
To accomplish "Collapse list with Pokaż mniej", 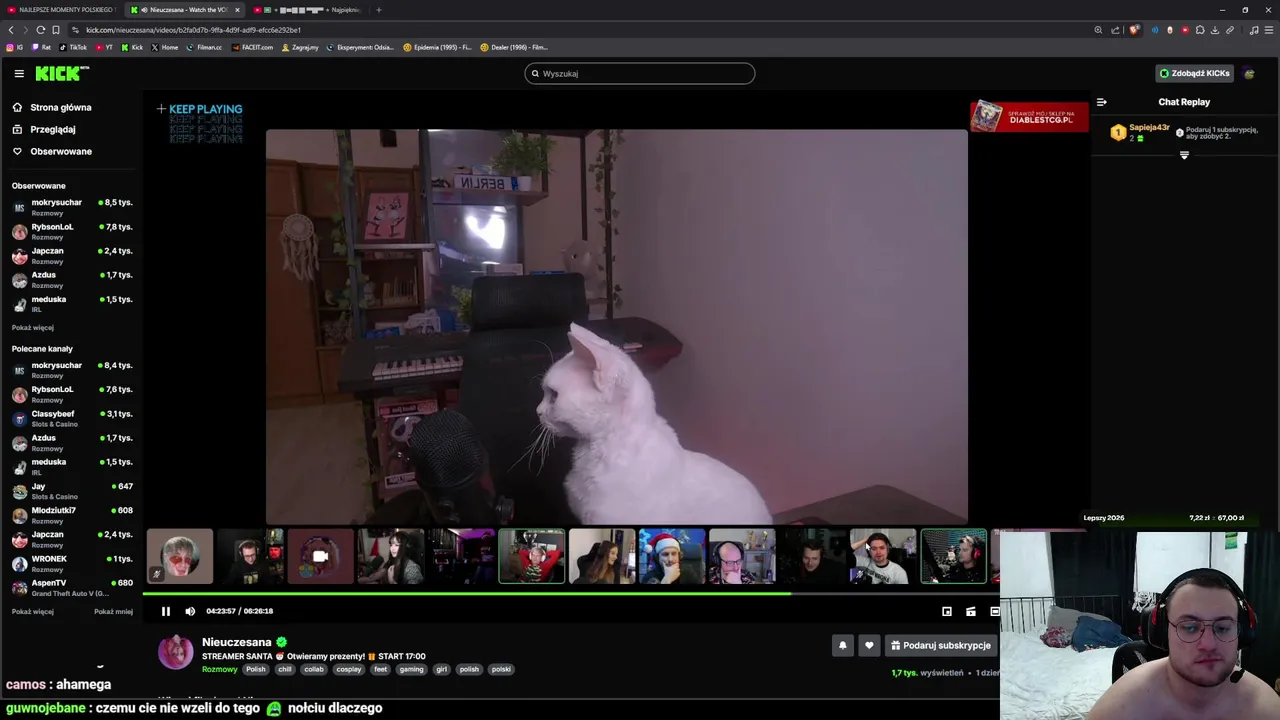I will point(113,611).
